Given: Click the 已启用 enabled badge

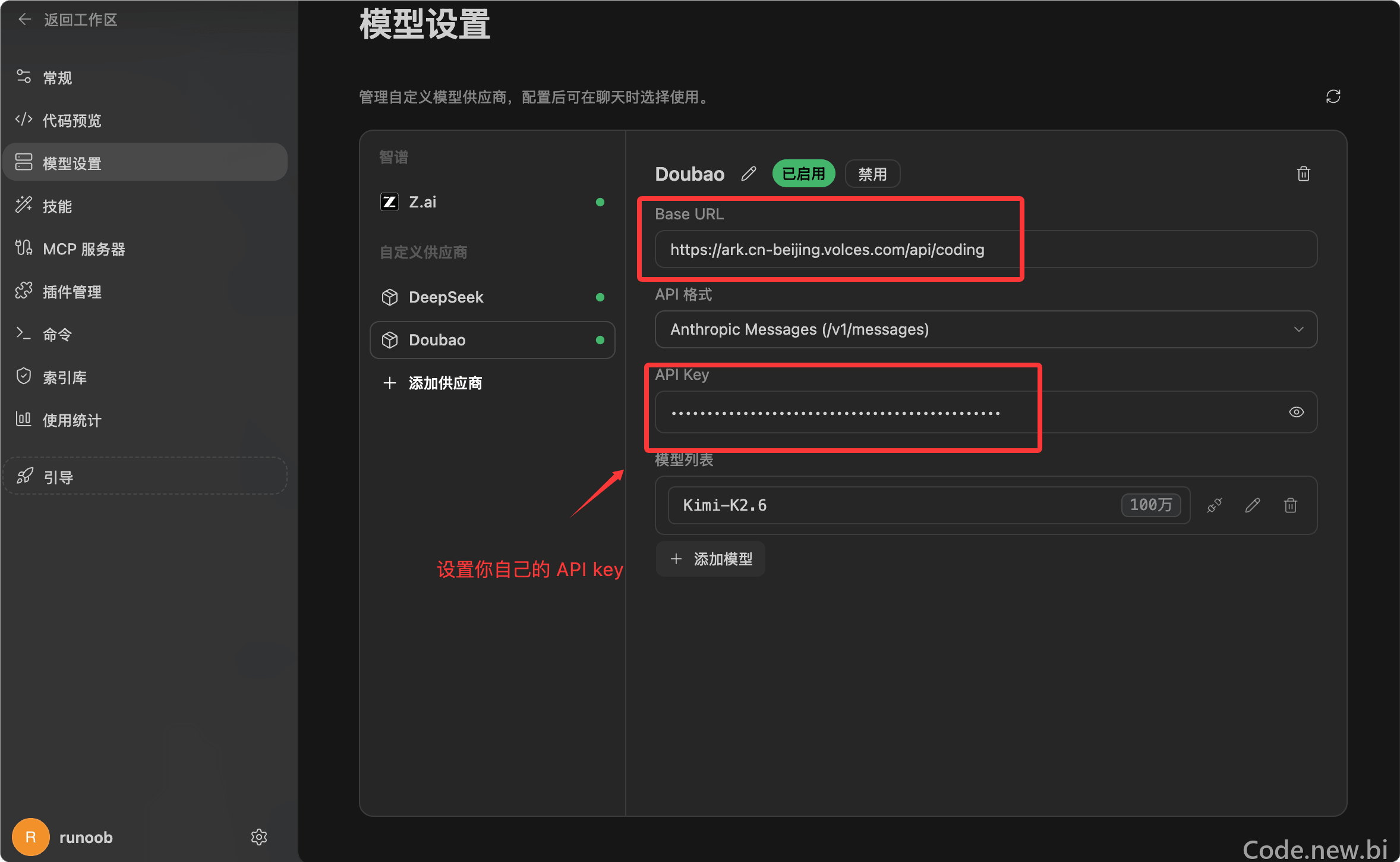Looking at the screenshot, I should 803,174.
